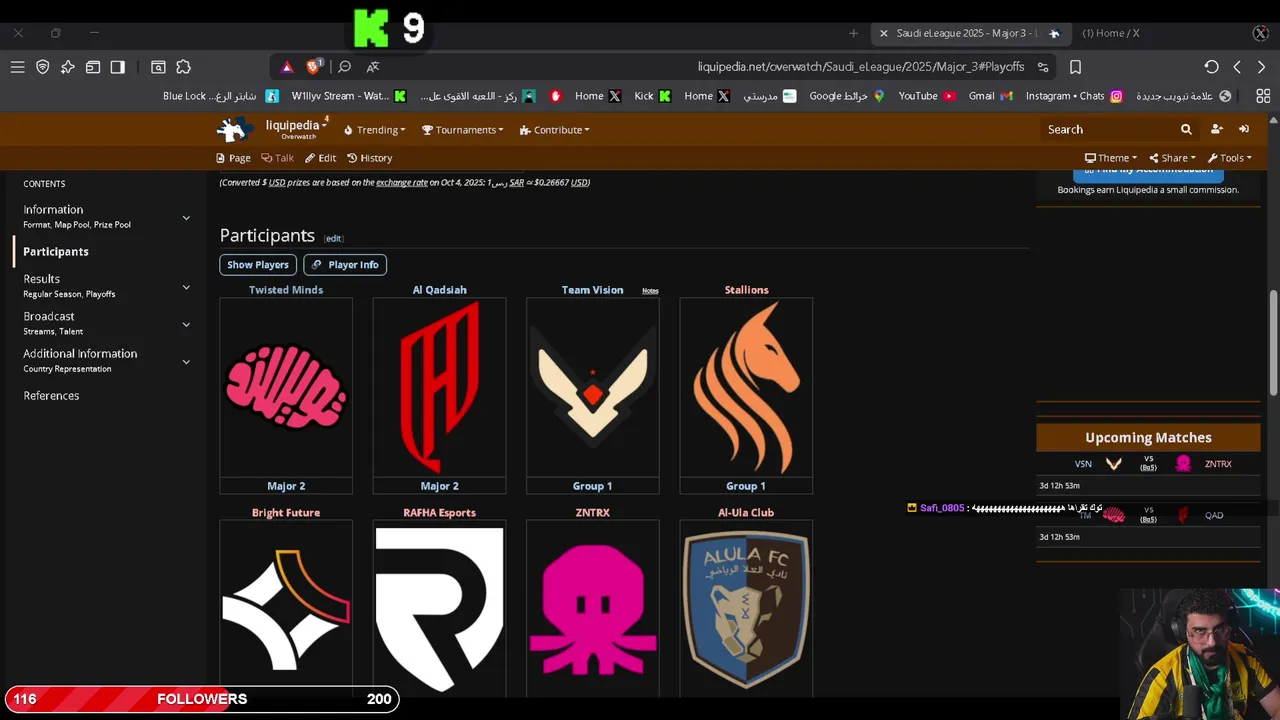Screen dimensions: 1280x720
Task: Click the ZNTRX pink octopus logo
Action: [x=593, y=609]
